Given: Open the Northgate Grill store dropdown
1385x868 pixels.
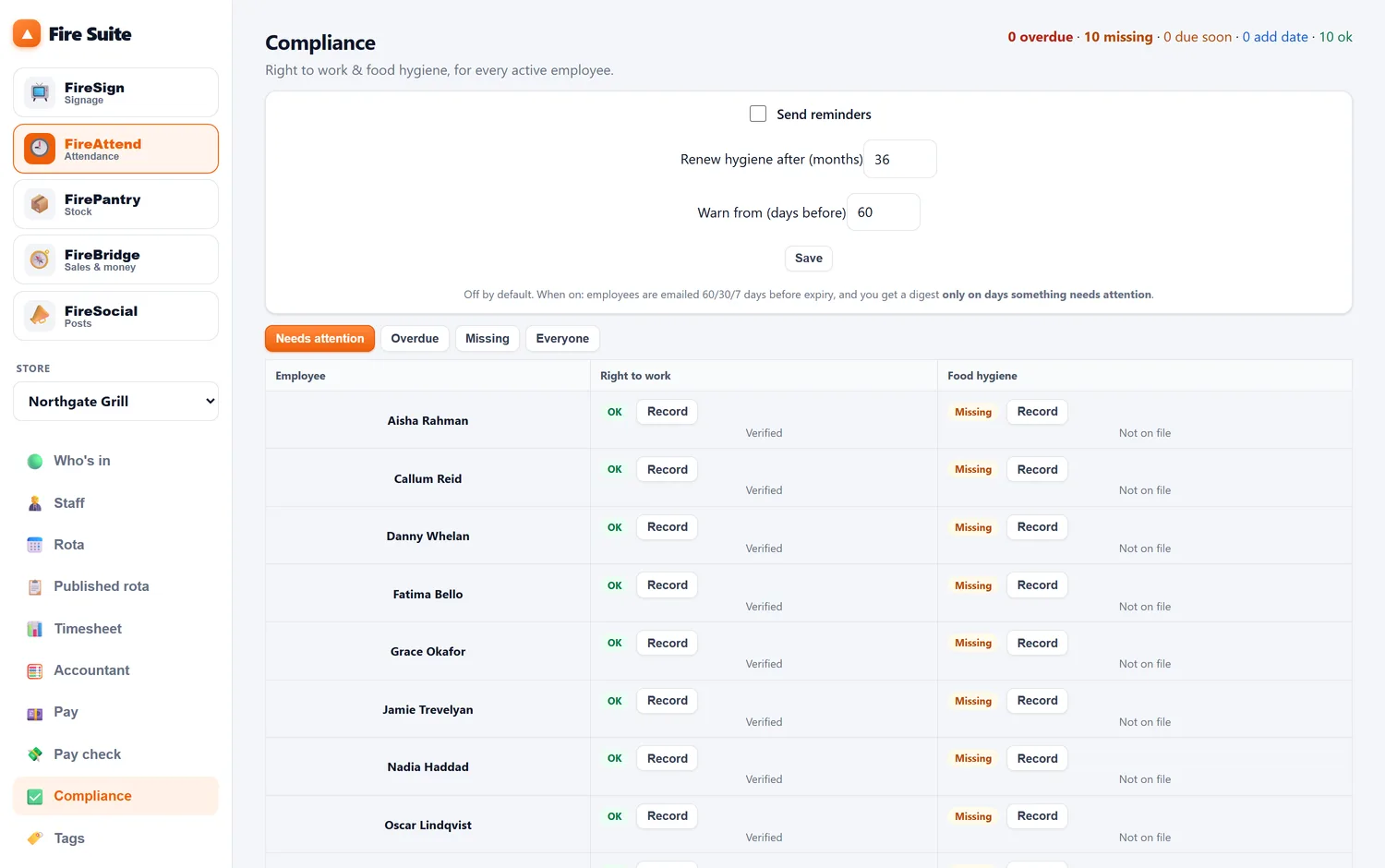Looking at the screenshot, I should click(116, 402).
